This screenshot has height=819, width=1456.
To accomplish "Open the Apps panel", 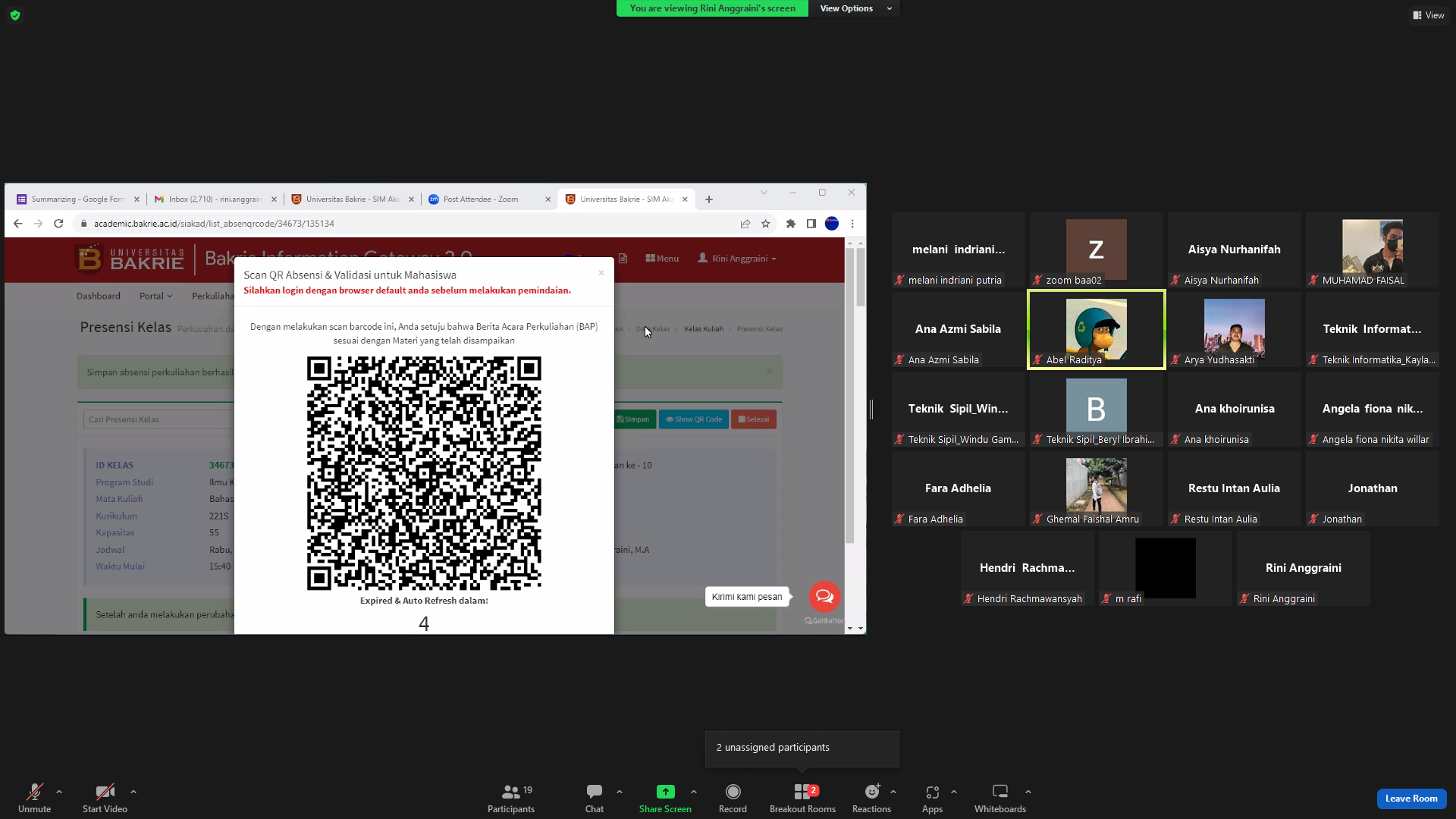I will pos(932,798).
